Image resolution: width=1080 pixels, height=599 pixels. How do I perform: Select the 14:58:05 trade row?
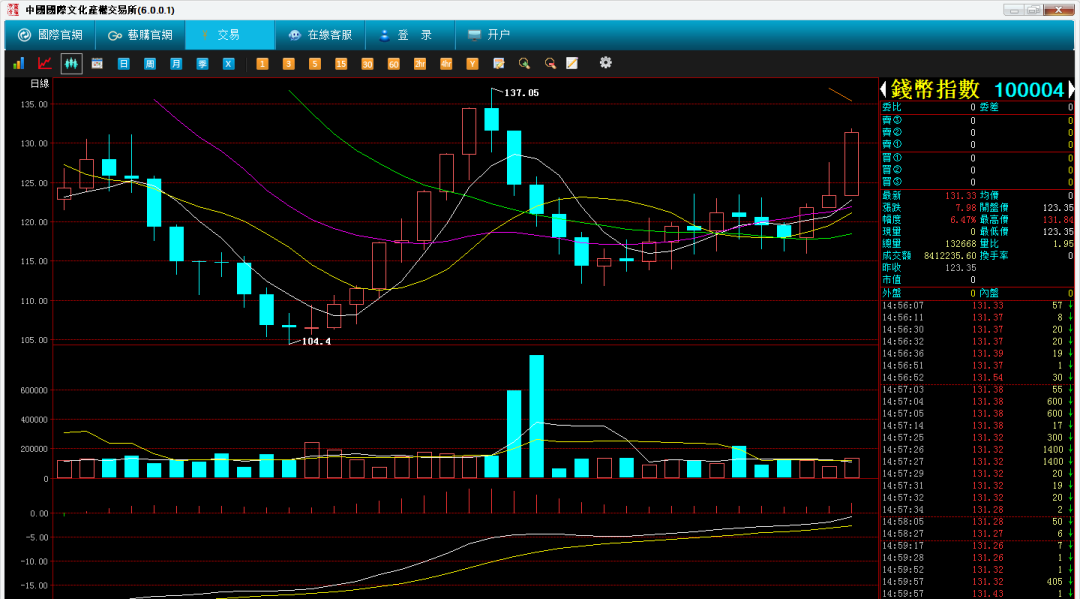[977, 522]
